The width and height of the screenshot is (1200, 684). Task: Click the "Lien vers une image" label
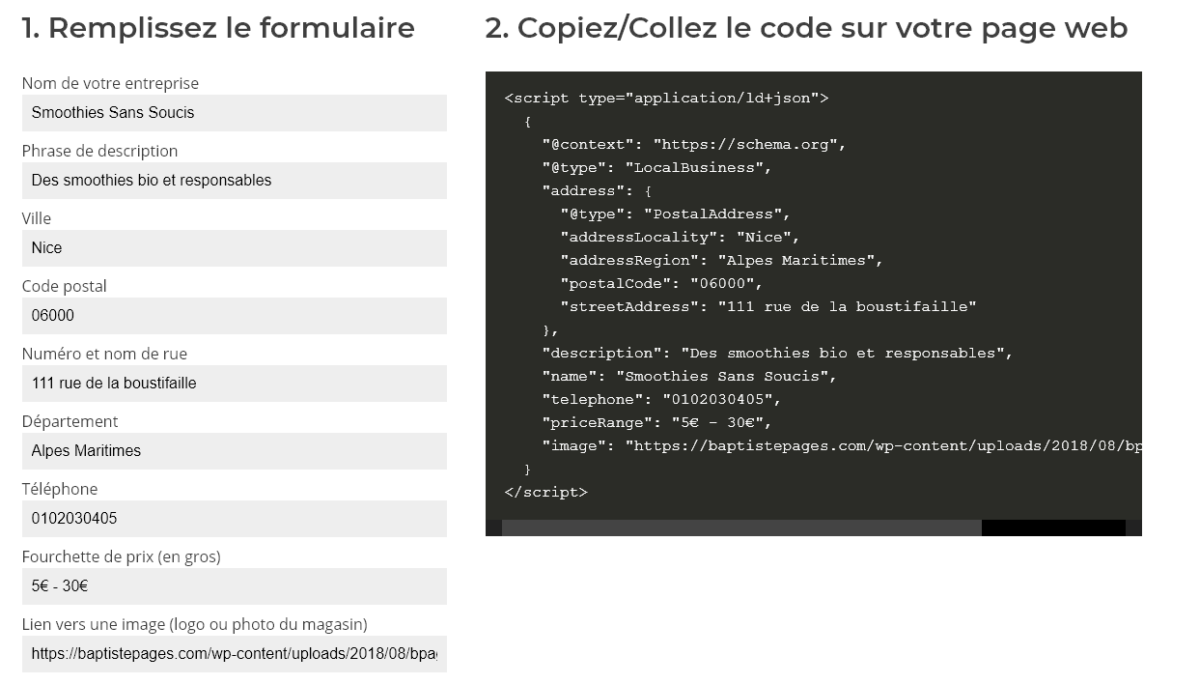pyautogui.click(x=195, y=625)
